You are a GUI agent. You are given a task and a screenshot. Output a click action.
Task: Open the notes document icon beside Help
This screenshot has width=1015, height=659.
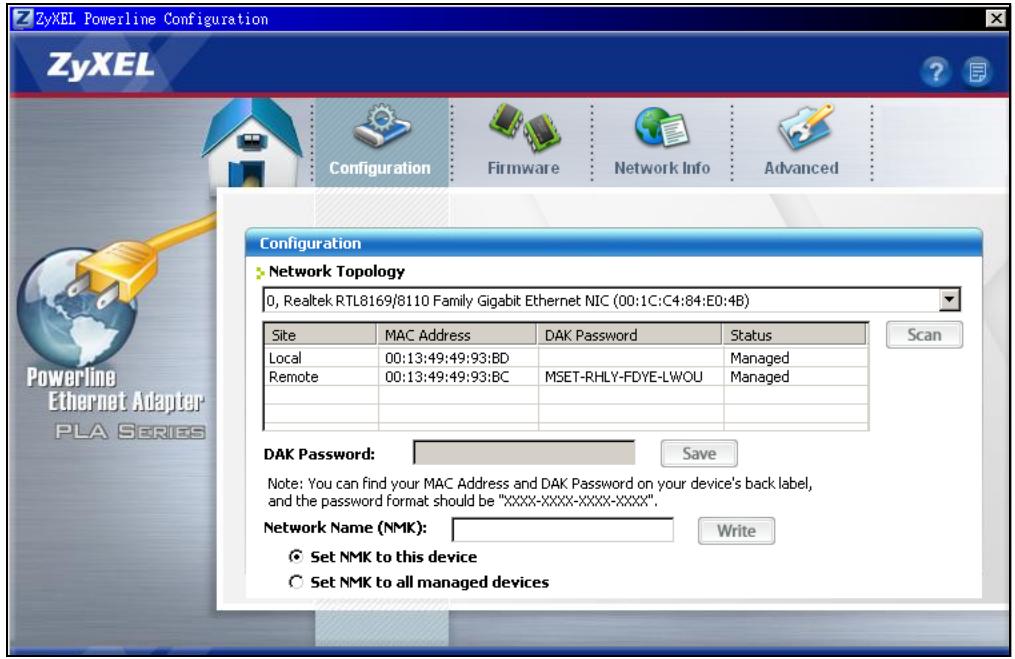(977, 71)
